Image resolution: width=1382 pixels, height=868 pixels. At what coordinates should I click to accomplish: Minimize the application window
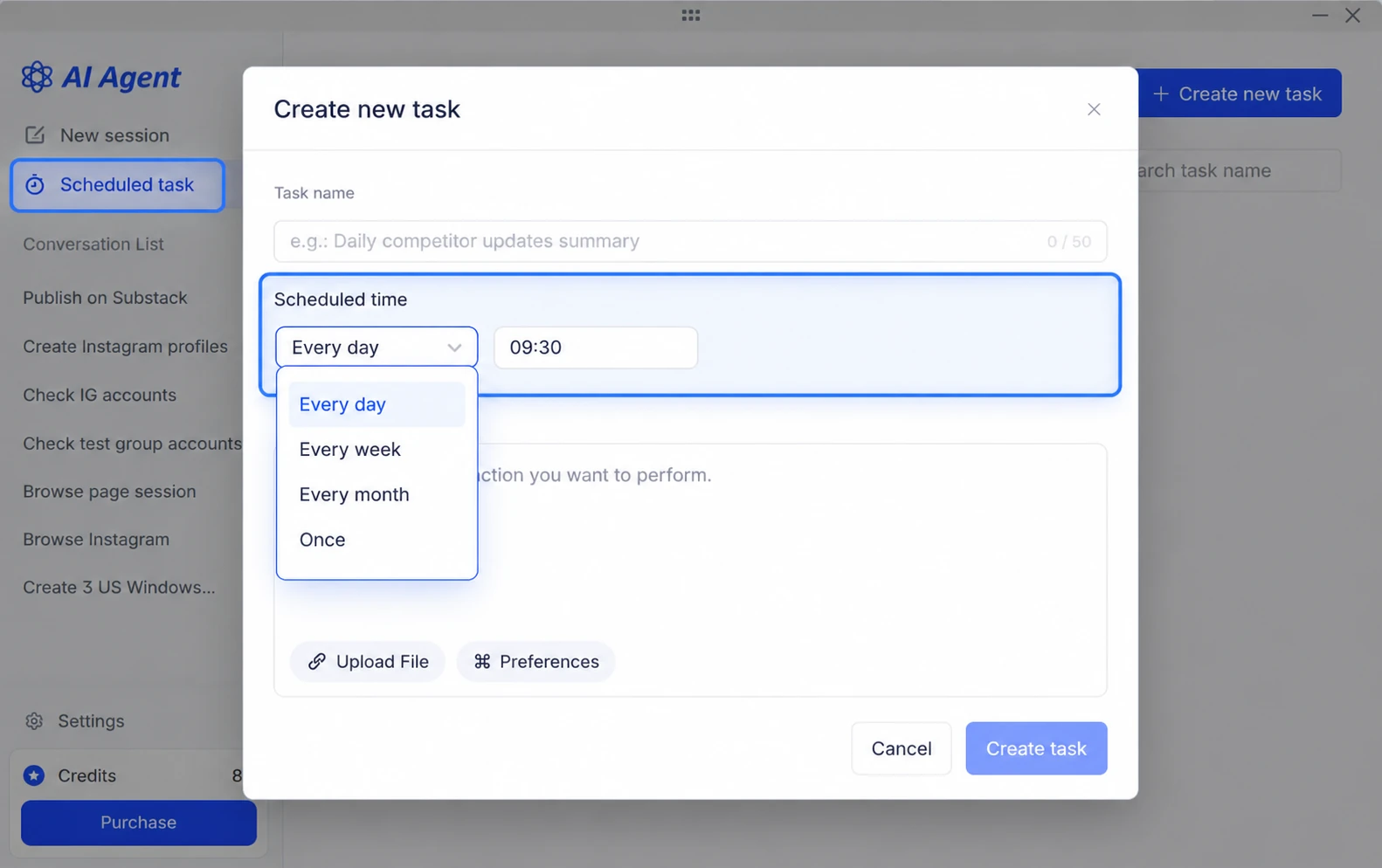1319,15
